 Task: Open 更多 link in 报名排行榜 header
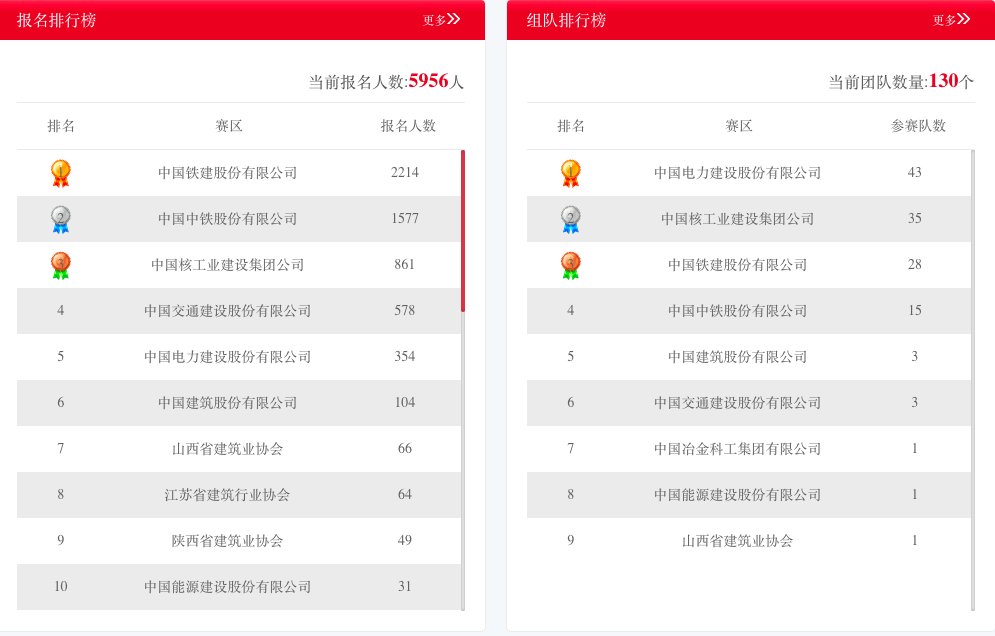point(441,20)
